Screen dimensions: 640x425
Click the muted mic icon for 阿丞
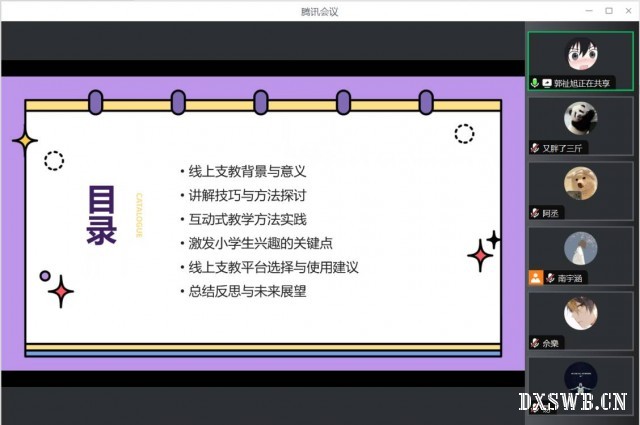[535, 213]
